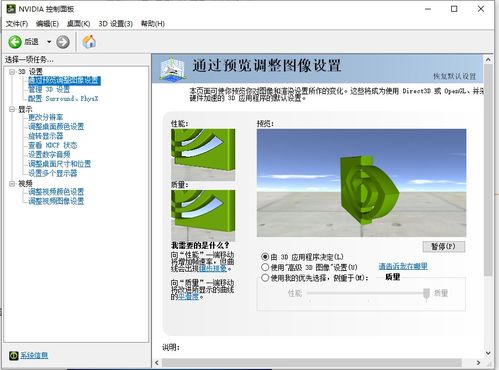Click the 暂停 button
Viewport: 499px width, 370px height.
tap(443, 247)
